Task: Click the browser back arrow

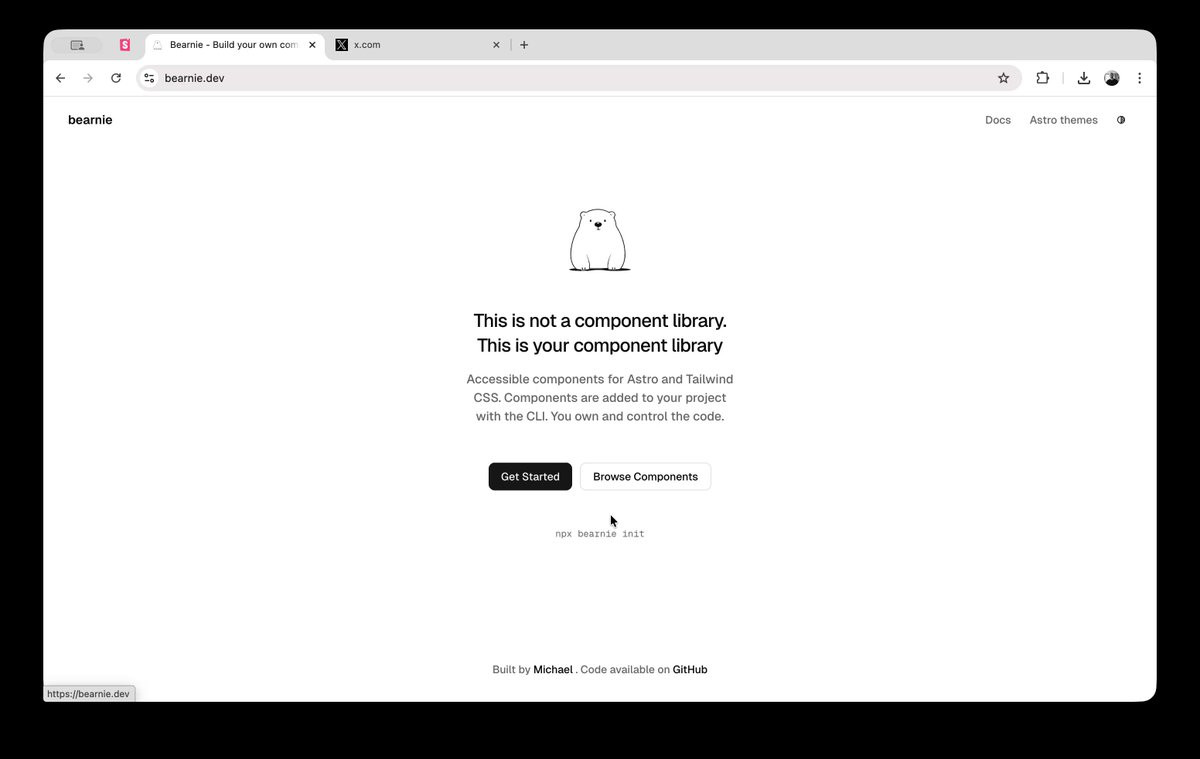Action: [60, 78]
